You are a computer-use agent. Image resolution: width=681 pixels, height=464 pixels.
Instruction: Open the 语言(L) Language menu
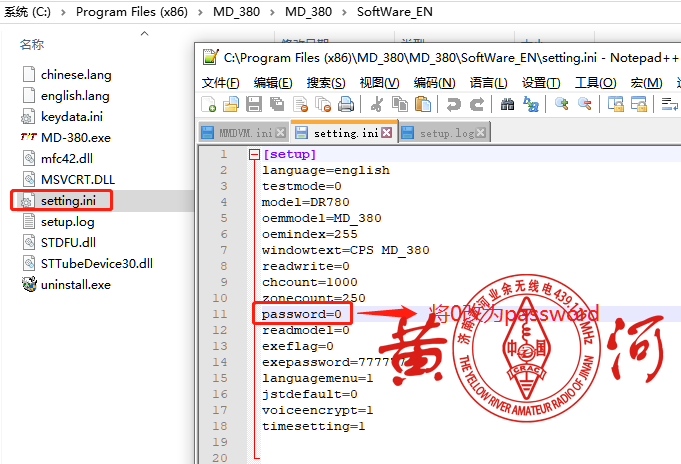488,83
